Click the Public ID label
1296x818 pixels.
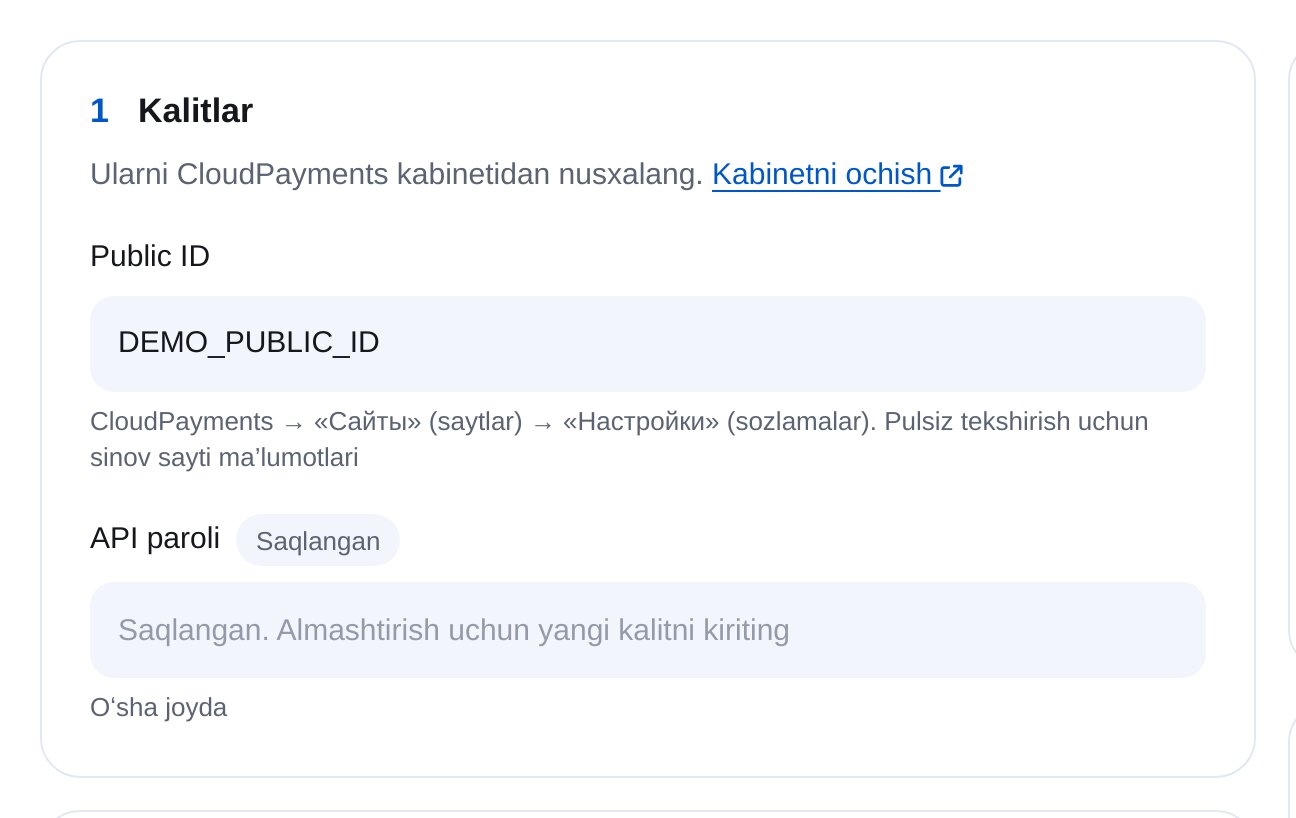tap(150, 256)
